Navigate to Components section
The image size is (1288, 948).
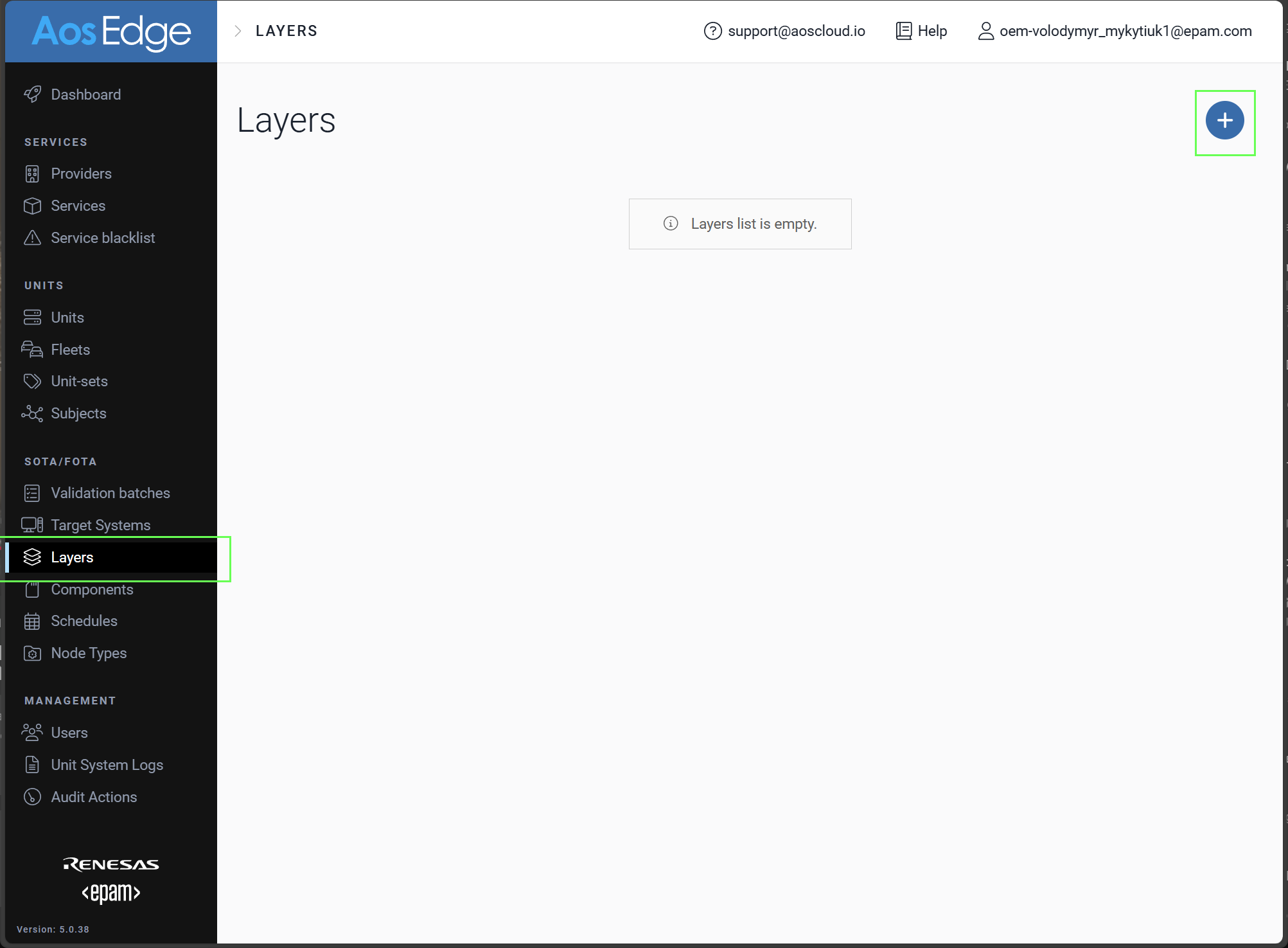92,589
